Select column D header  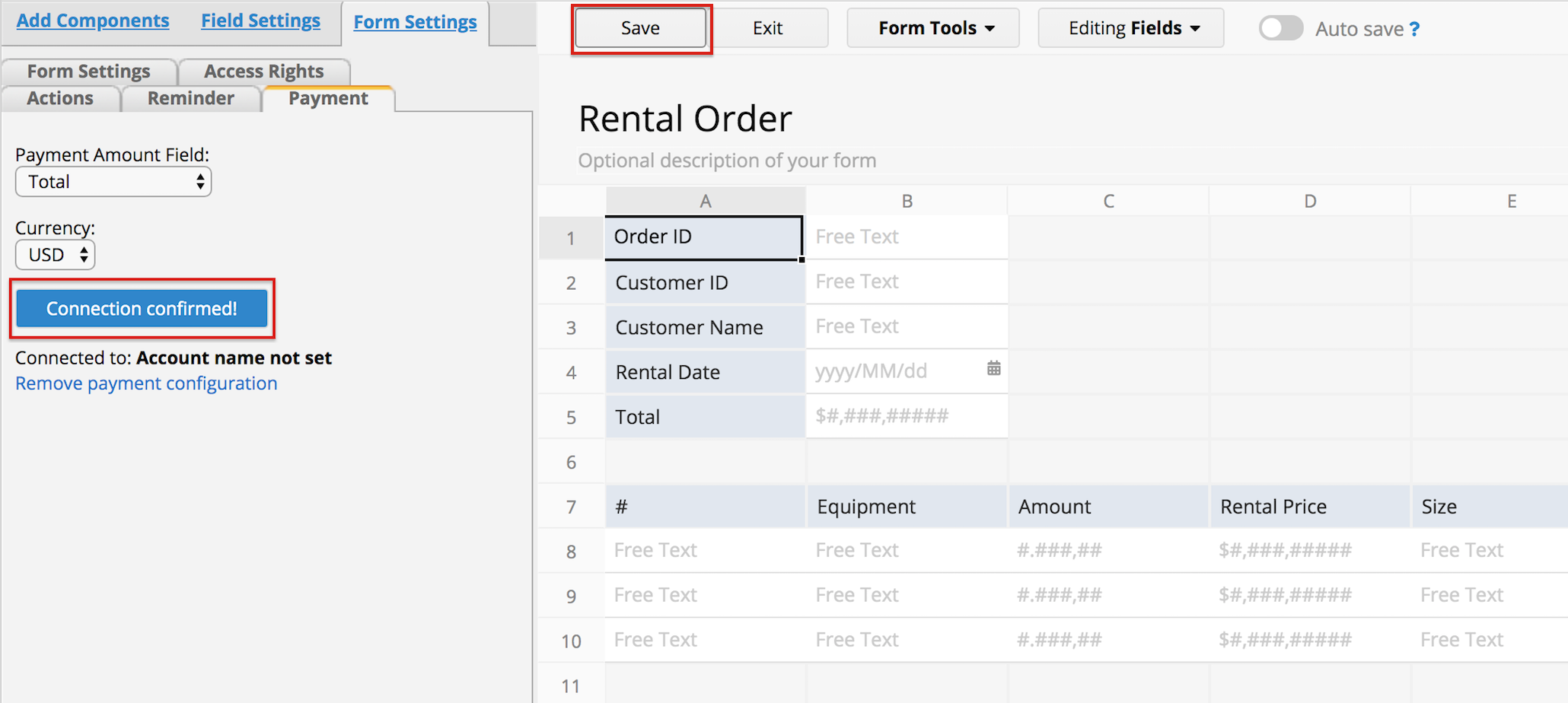[1310, 202]
